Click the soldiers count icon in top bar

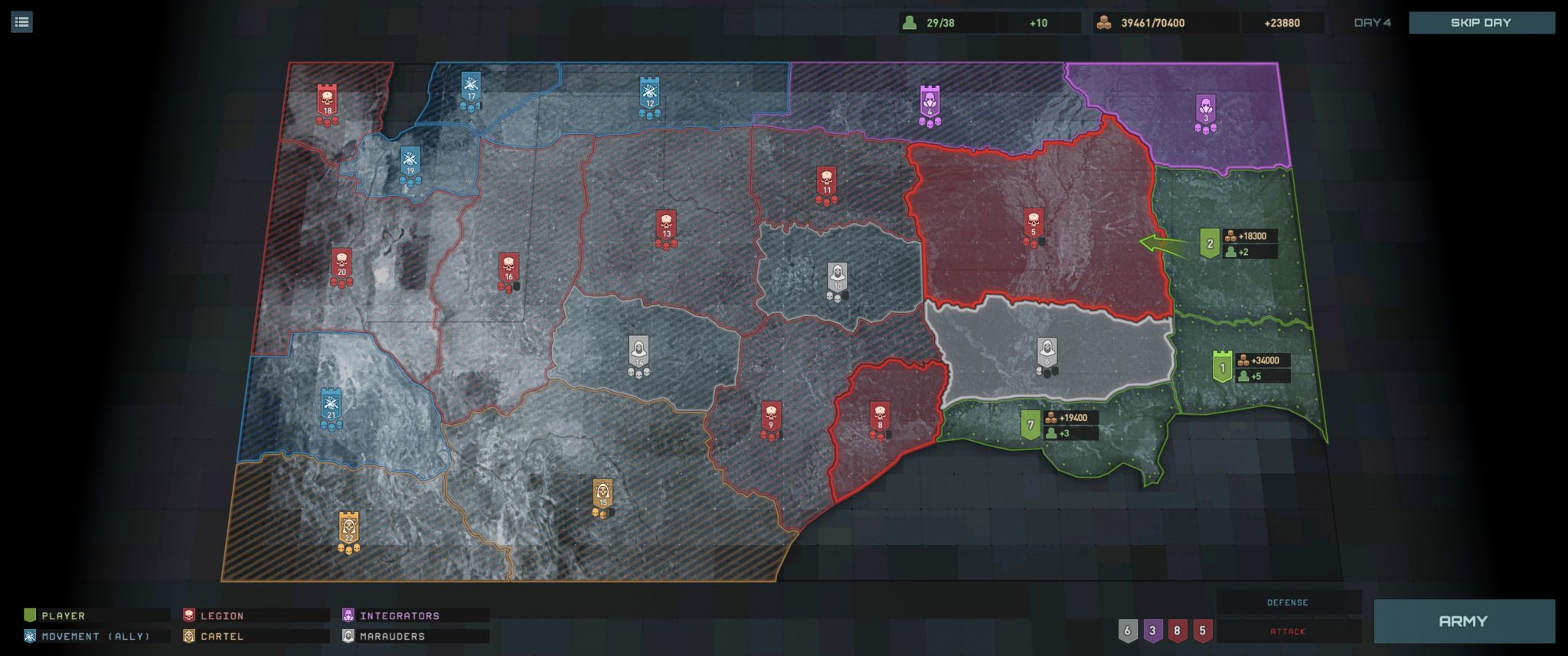910,23
